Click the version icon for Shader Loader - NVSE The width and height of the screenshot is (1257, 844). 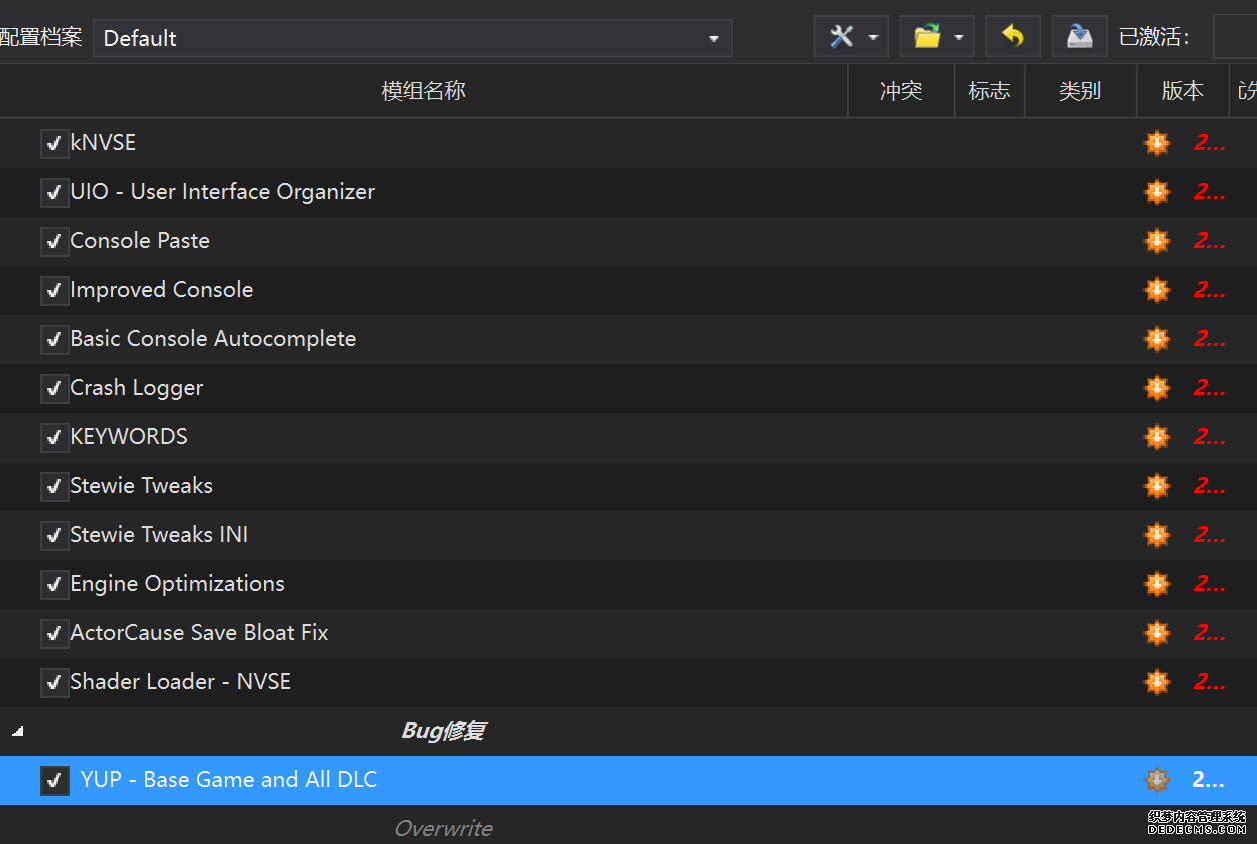pyautogui.click(x=1156, y=682)
